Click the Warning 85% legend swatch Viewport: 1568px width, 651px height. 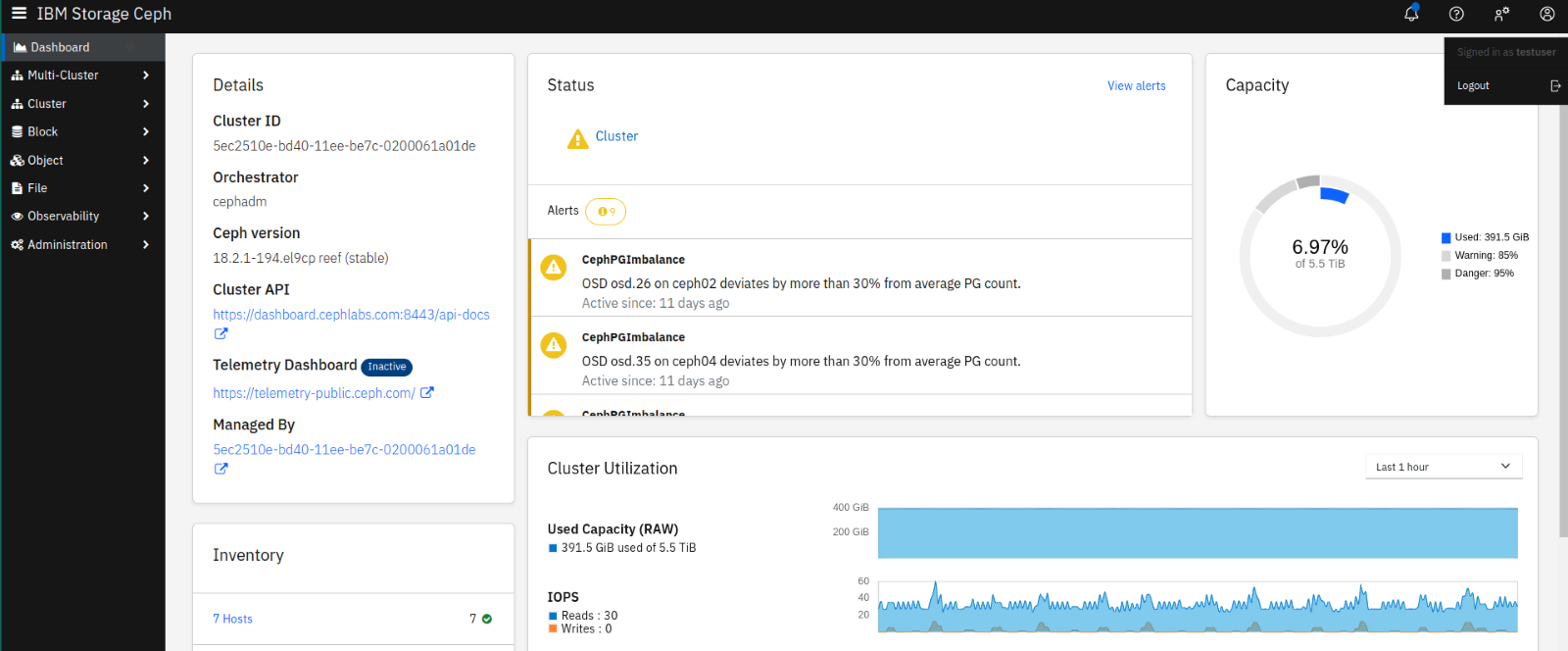click(1445, 256)
